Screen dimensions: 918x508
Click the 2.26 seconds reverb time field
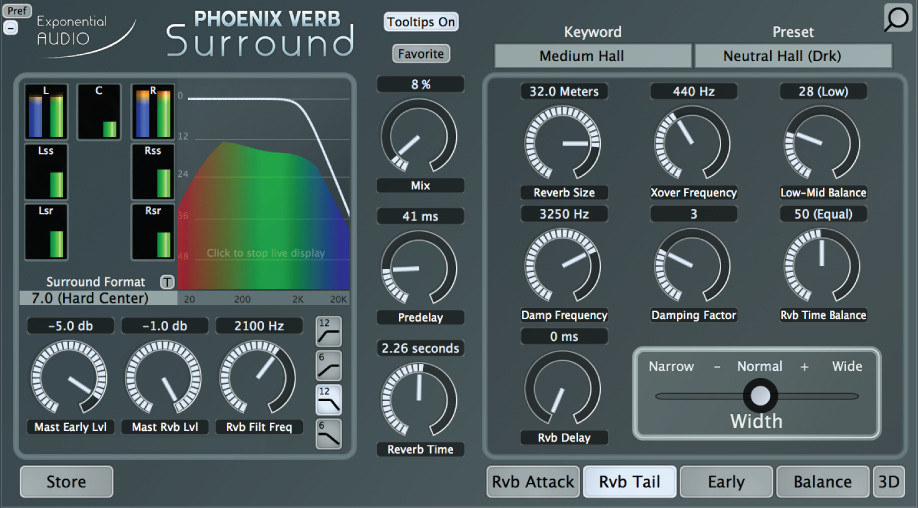pyautogui.click(x=420, y=348)
